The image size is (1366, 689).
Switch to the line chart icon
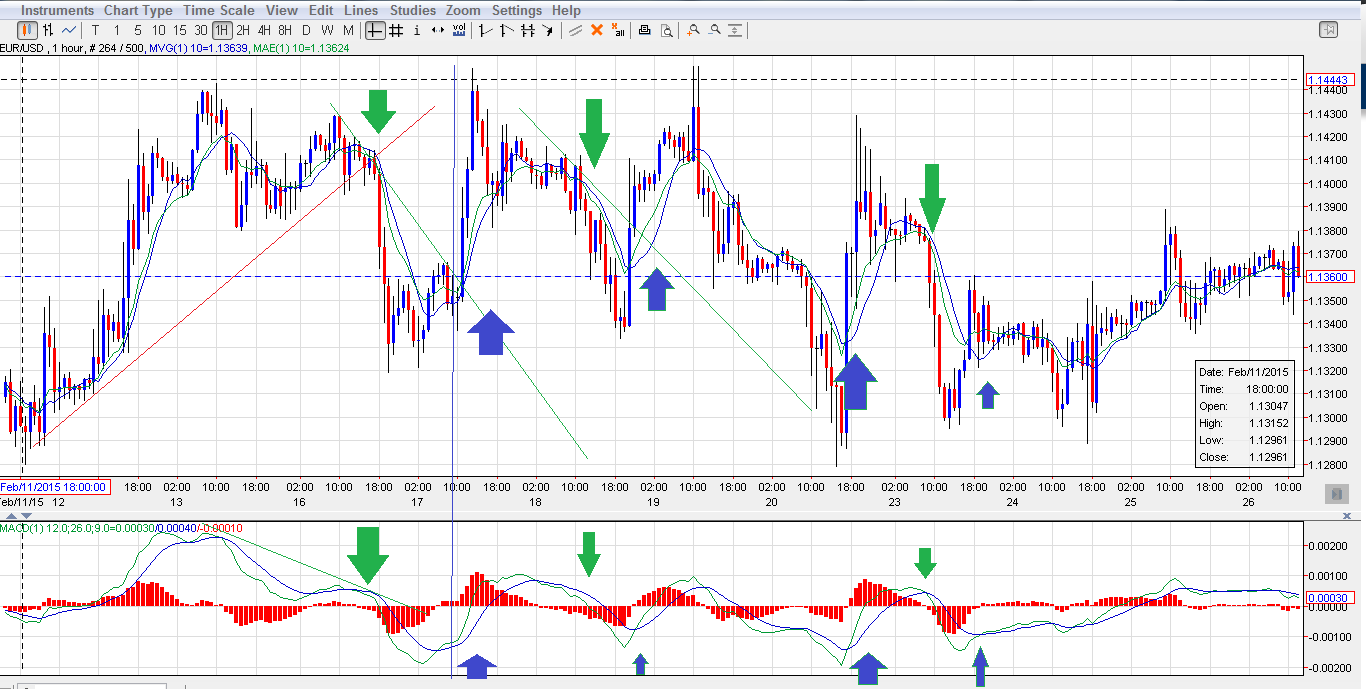[x=69, y=30]
